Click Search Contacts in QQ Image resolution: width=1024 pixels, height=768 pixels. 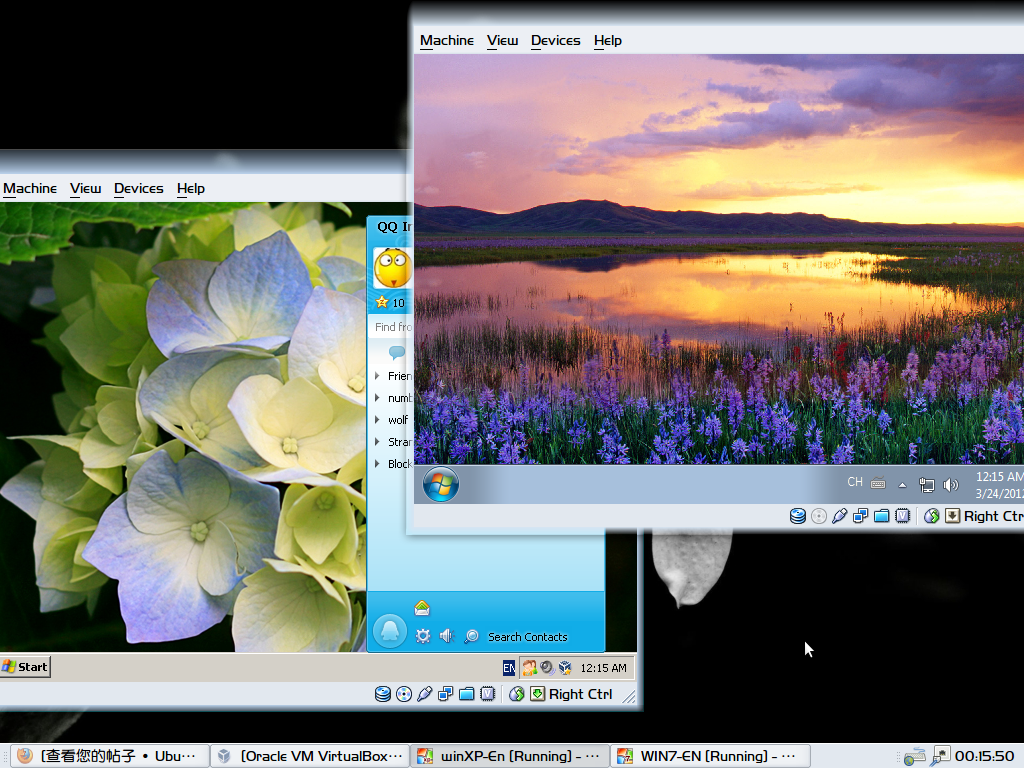pos(527,637)
